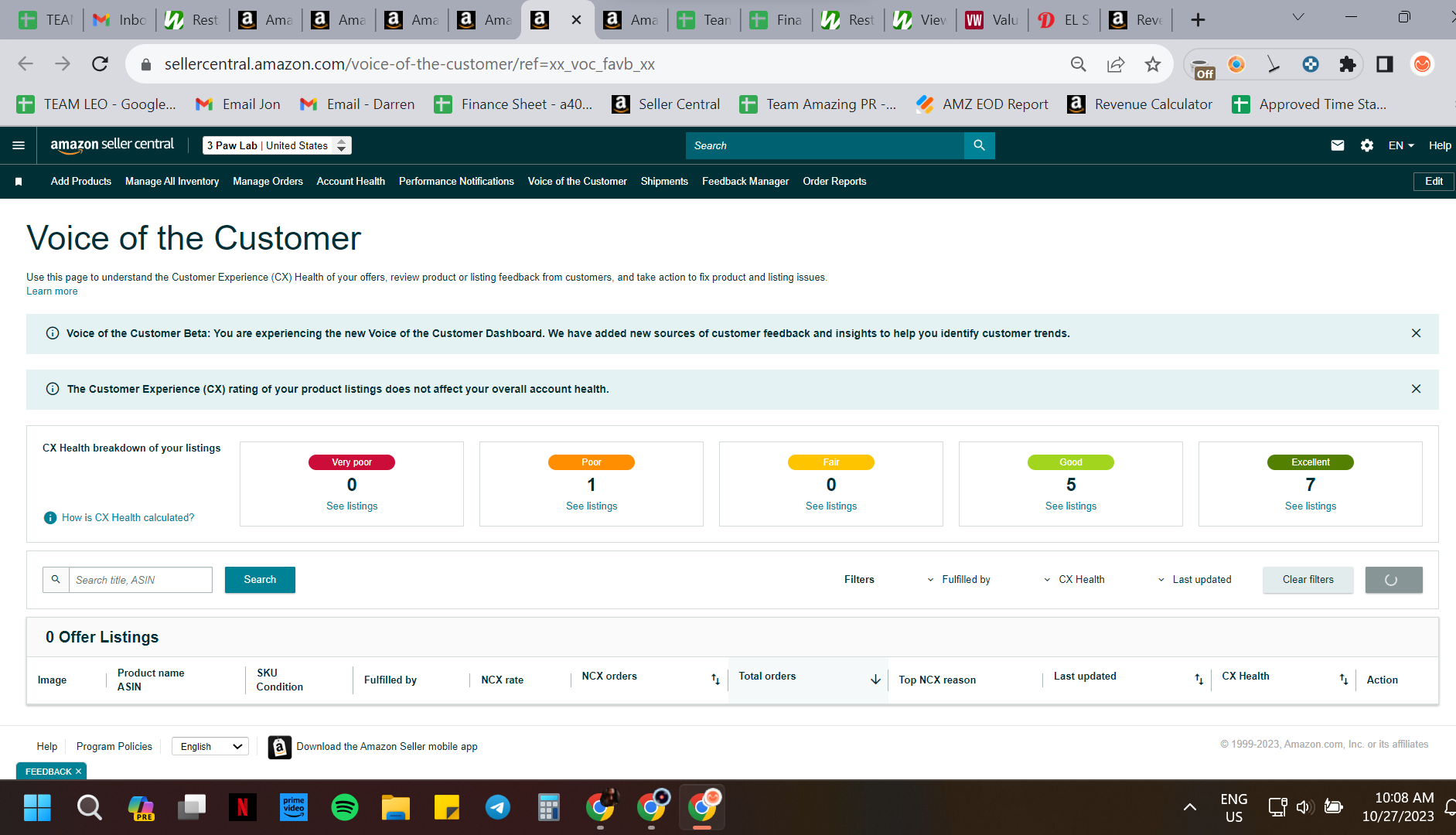Reload the page in Chrome
Image resolution: width=1456 pixels, height=835 pixels.
pyautogui.click(x=100, y=64)
